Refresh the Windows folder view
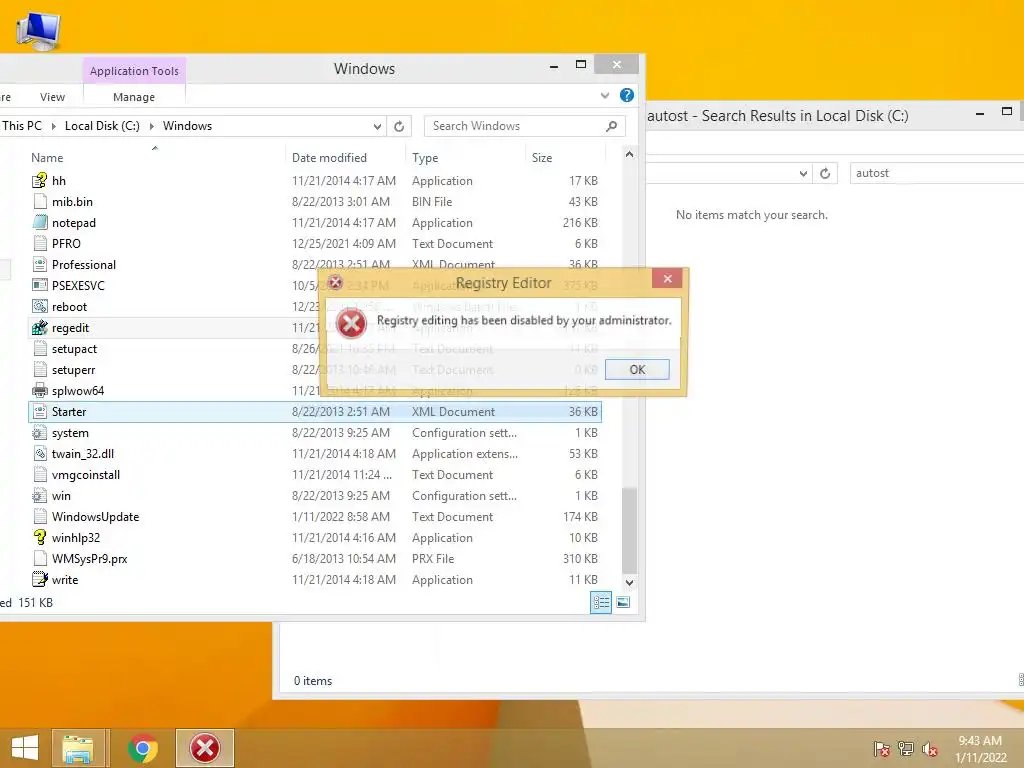The image size is (1024, 768). click(399, 126)
